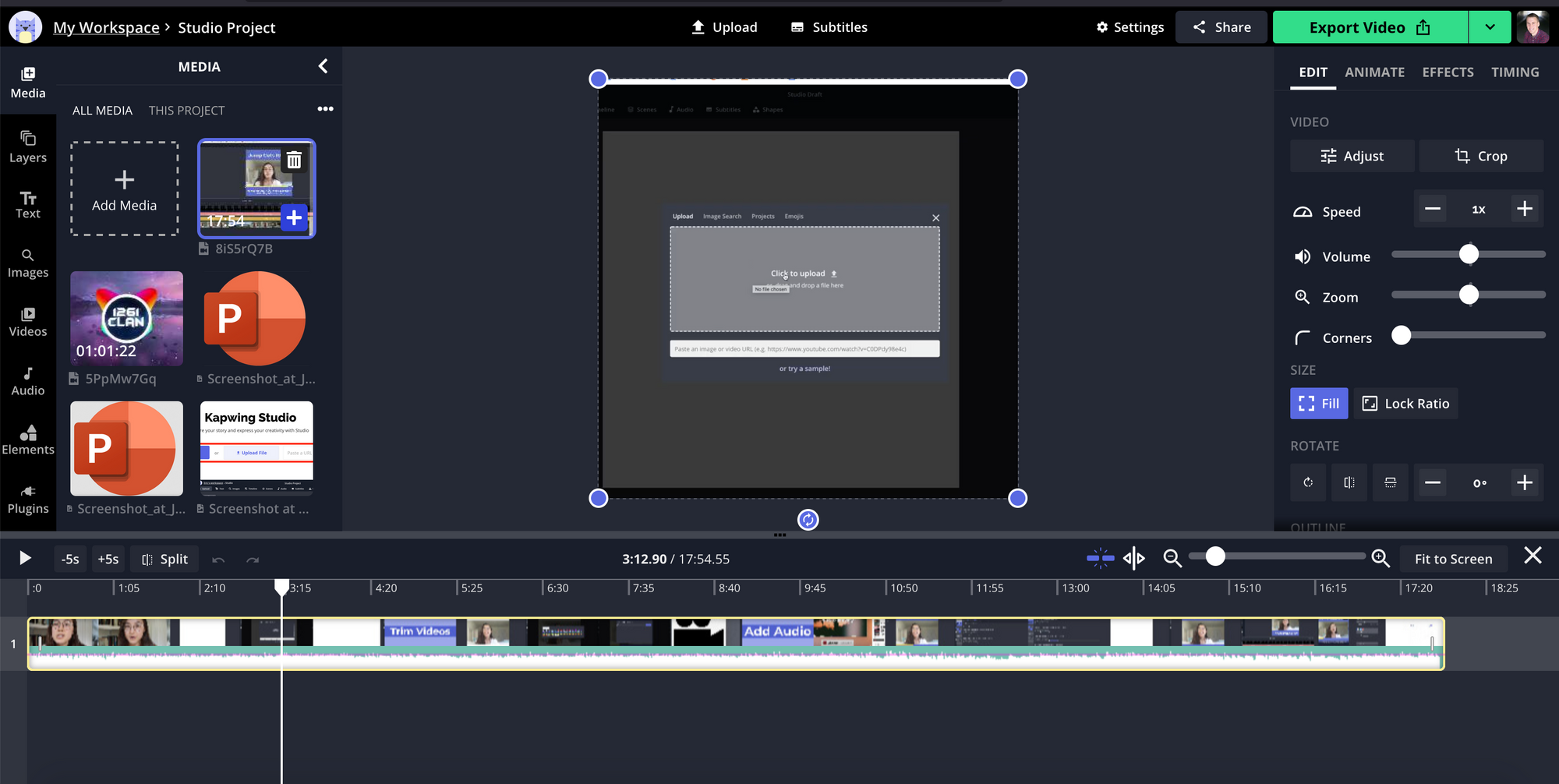Skip back 5 seconds
The width and height of the screenshot is (1559, 784).
[x=70, y=559]
